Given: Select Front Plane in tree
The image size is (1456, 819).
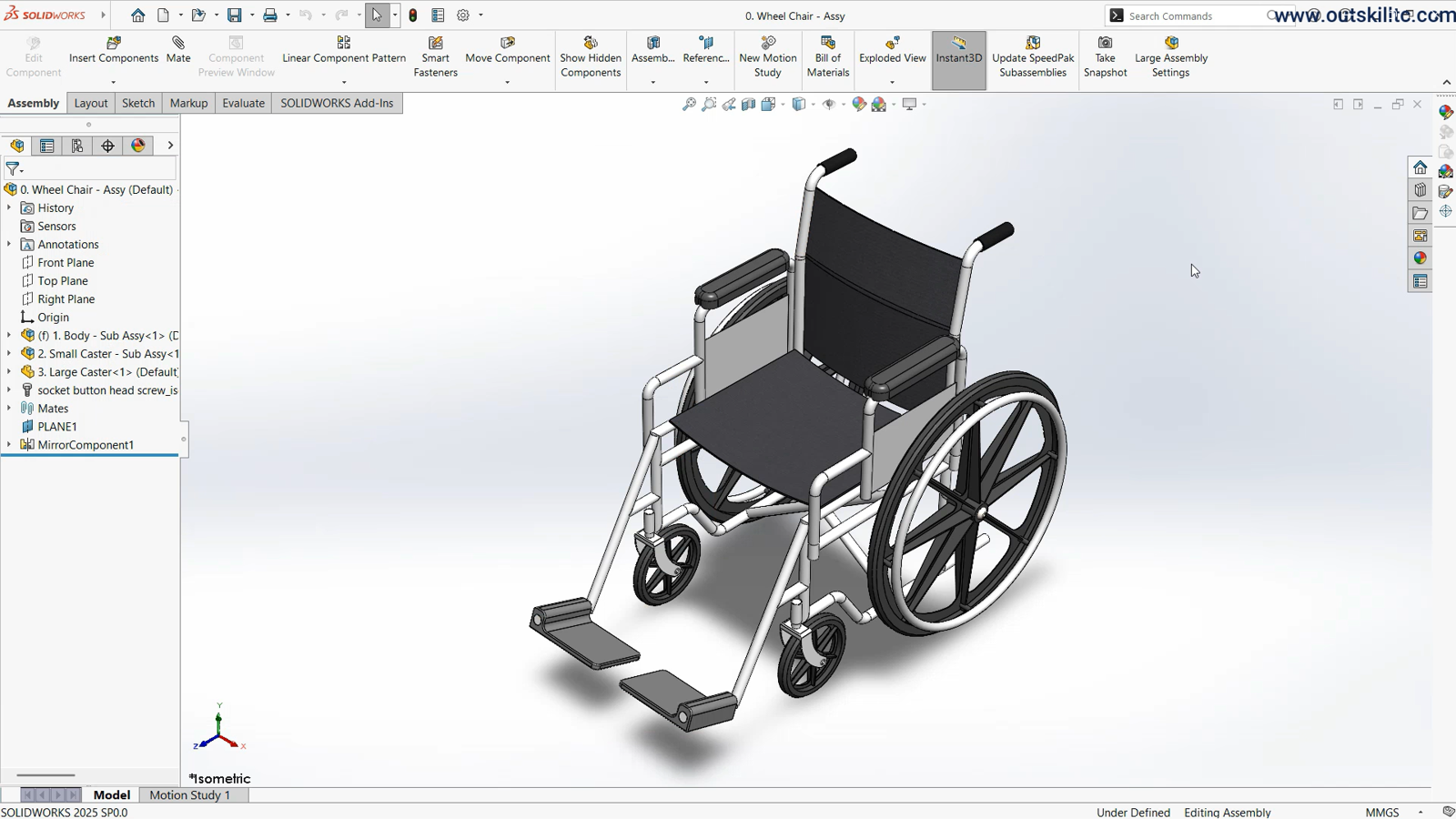Looking at the screenshot, I should click(x=66, y=262).
